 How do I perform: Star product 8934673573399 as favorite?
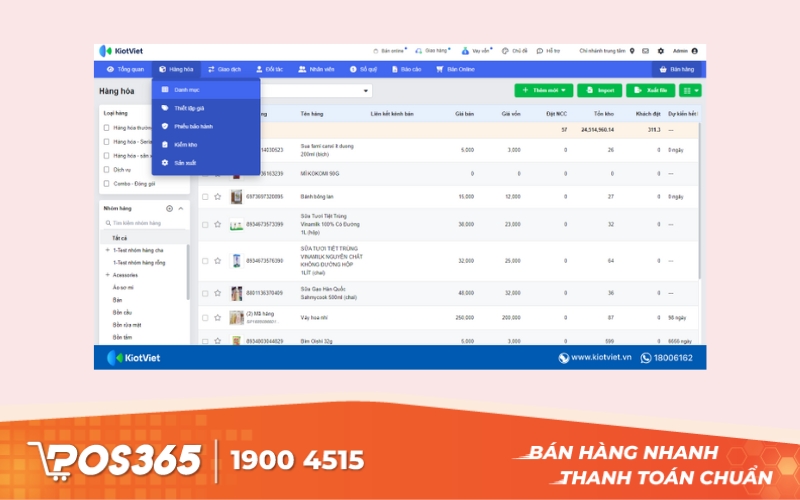(218, 224)
